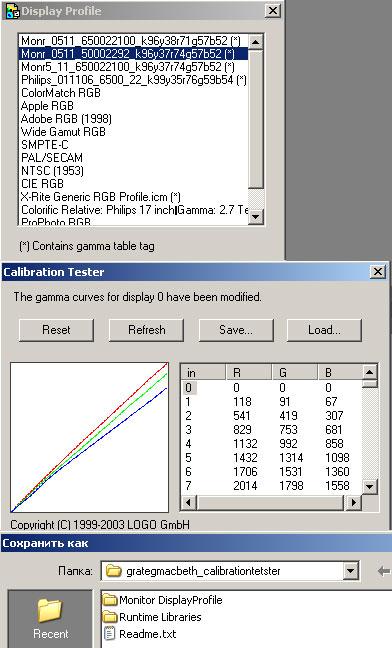The width and height of the screenshot is (392, 648).
Task: Click the R column header
Action: coord(249,373)
